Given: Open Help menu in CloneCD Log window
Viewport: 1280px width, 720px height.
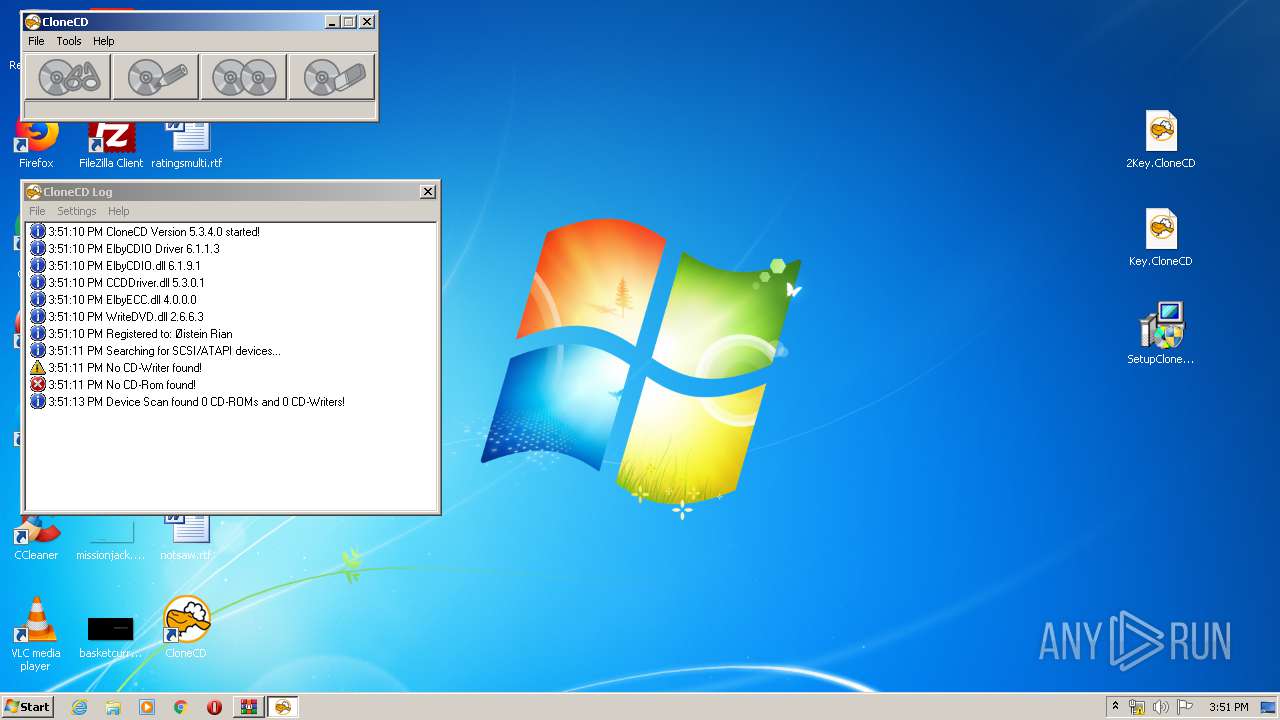Looking at the screenshot, I should pyautogui.click(x=119, y=211).
